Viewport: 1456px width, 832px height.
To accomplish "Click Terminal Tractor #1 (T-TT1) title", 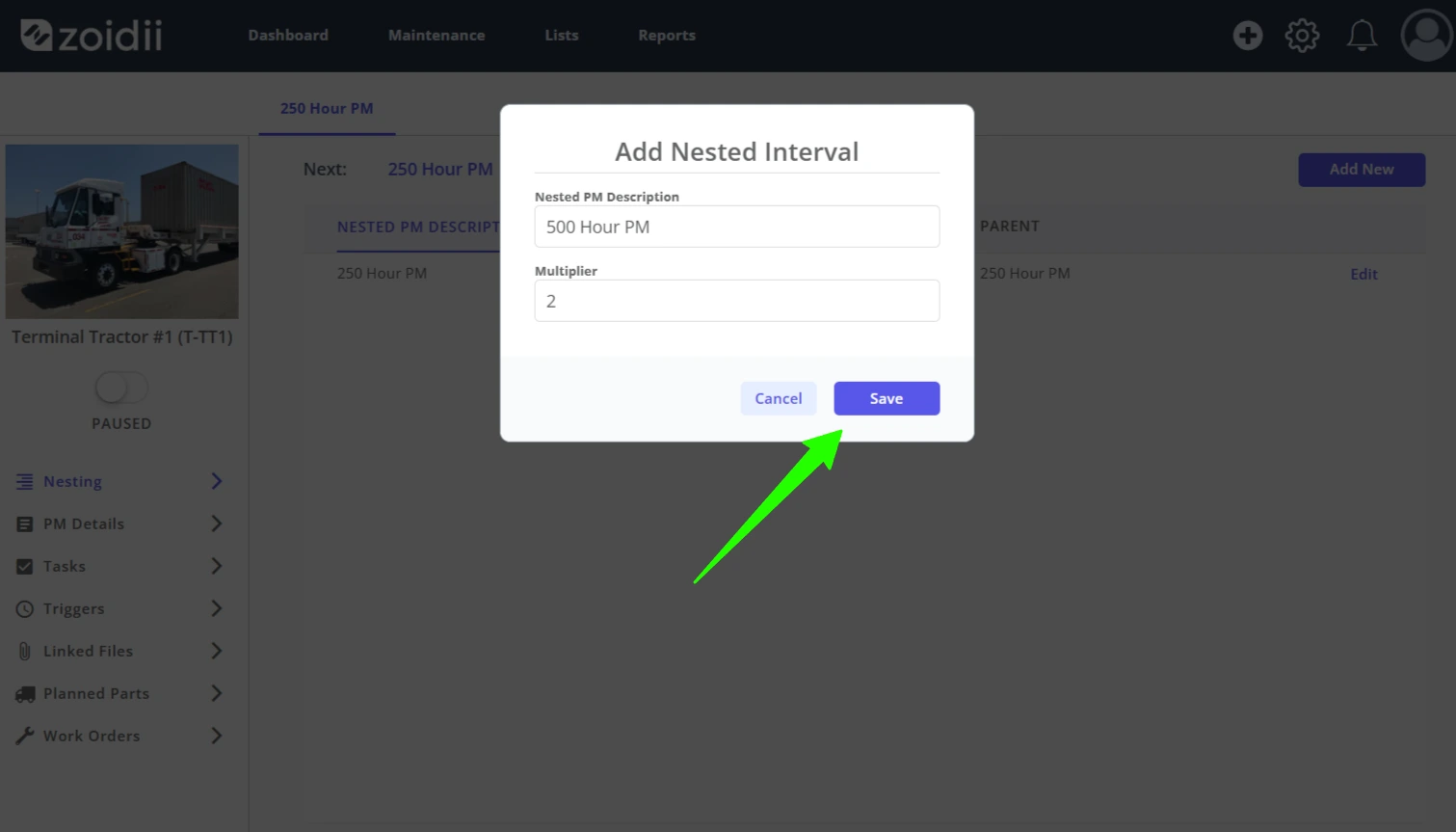I will pyautogui.click(x=122, y=336).
